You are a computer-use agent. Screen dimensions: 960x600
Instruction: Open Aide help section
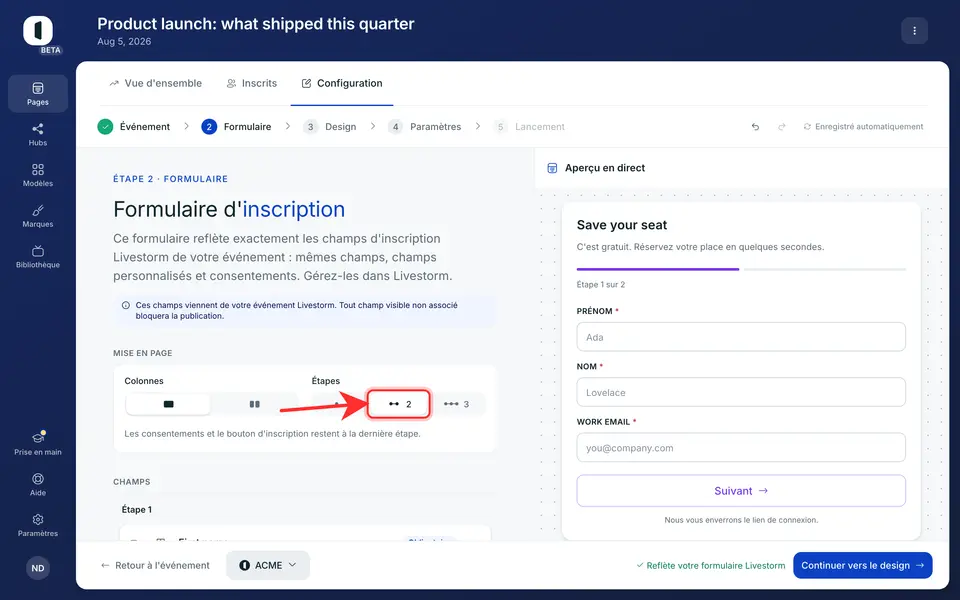click(38, 484)
